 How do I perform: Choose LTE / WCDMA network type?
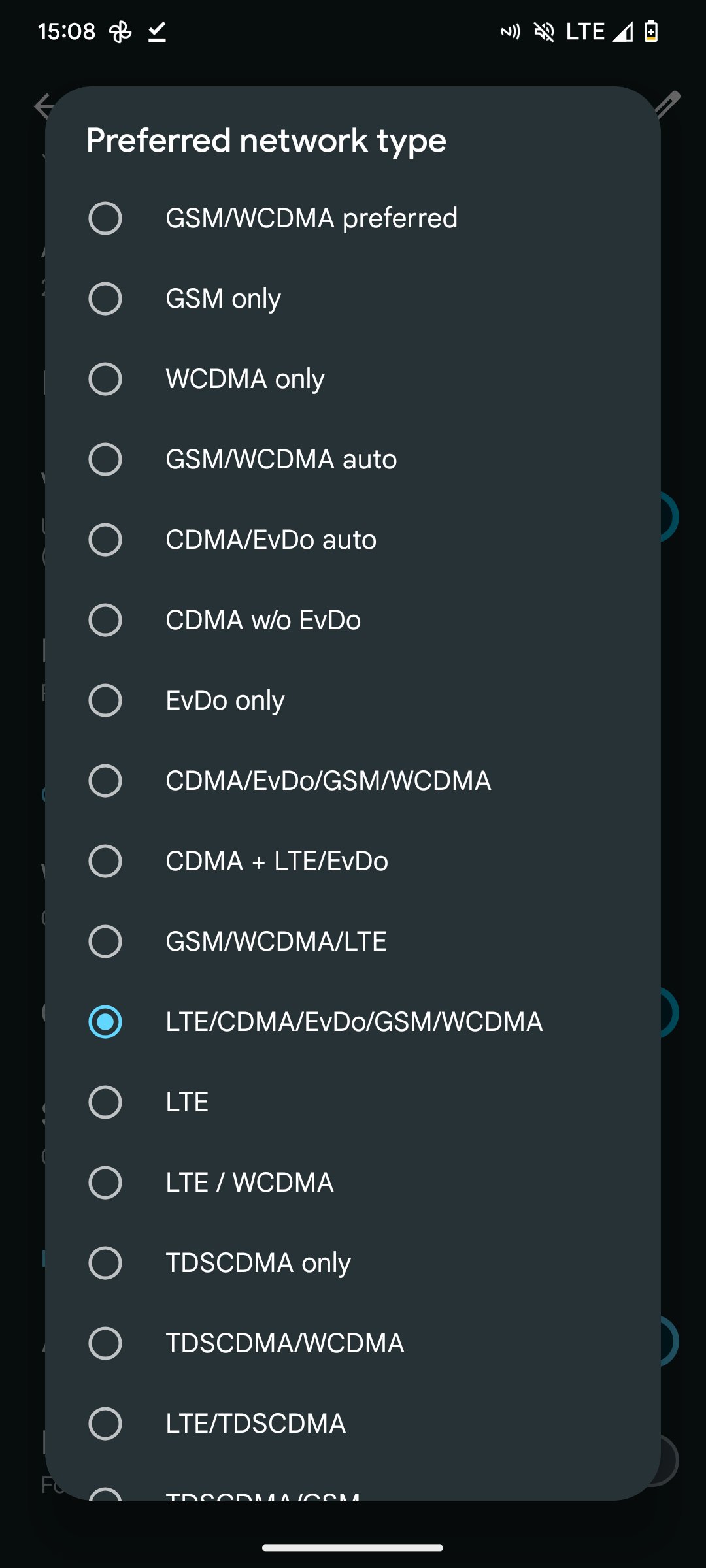coord(105,1183)
